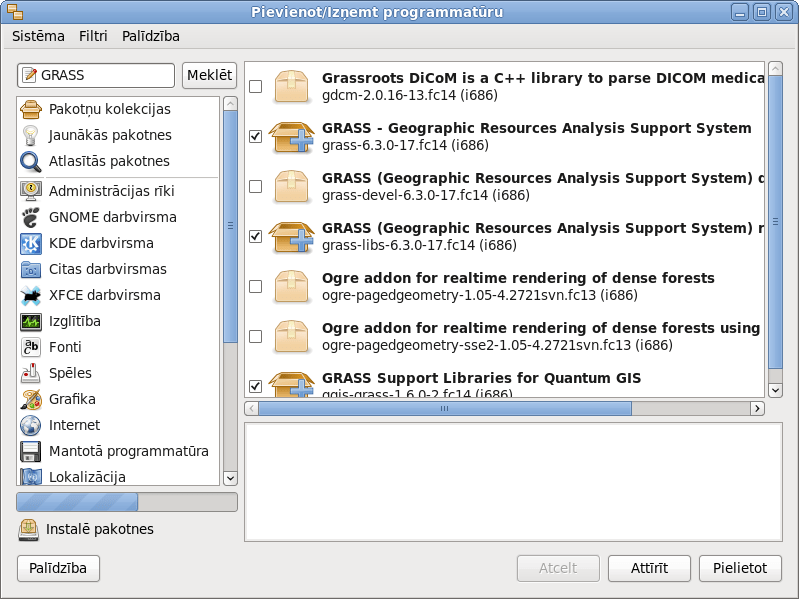Click the package list vertical scrollbar thumb
This screenshot has height=599, width=799.
pos(775,222)
